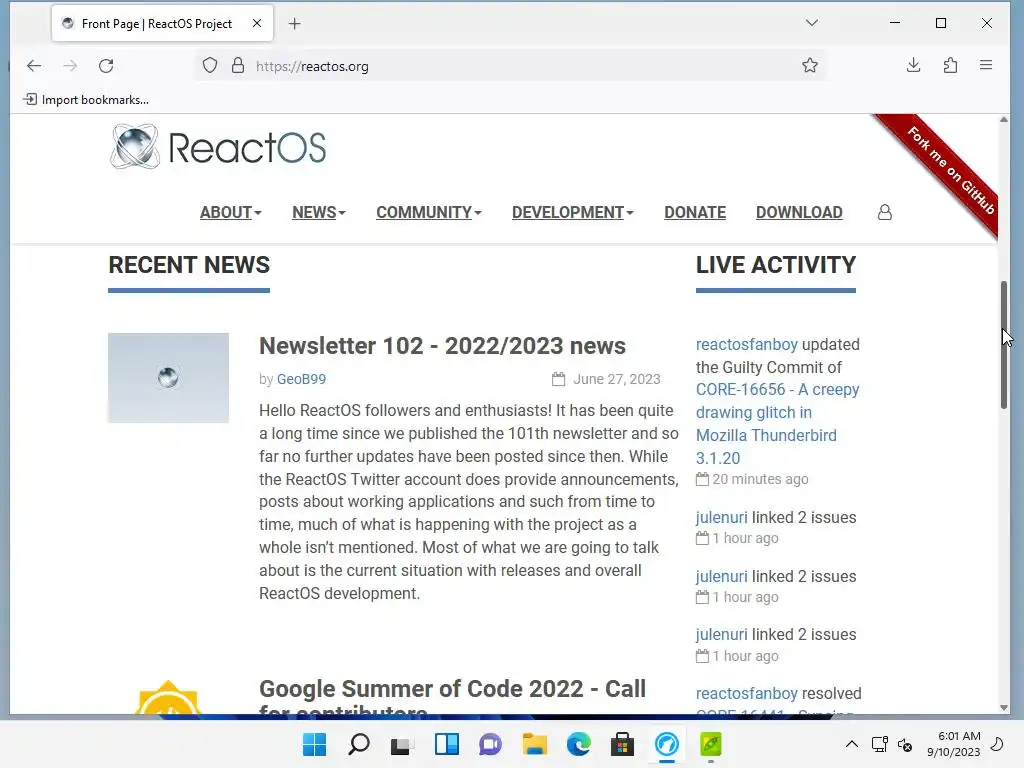Click the '20 minutes ago' activity timestamp

(760, 479)
